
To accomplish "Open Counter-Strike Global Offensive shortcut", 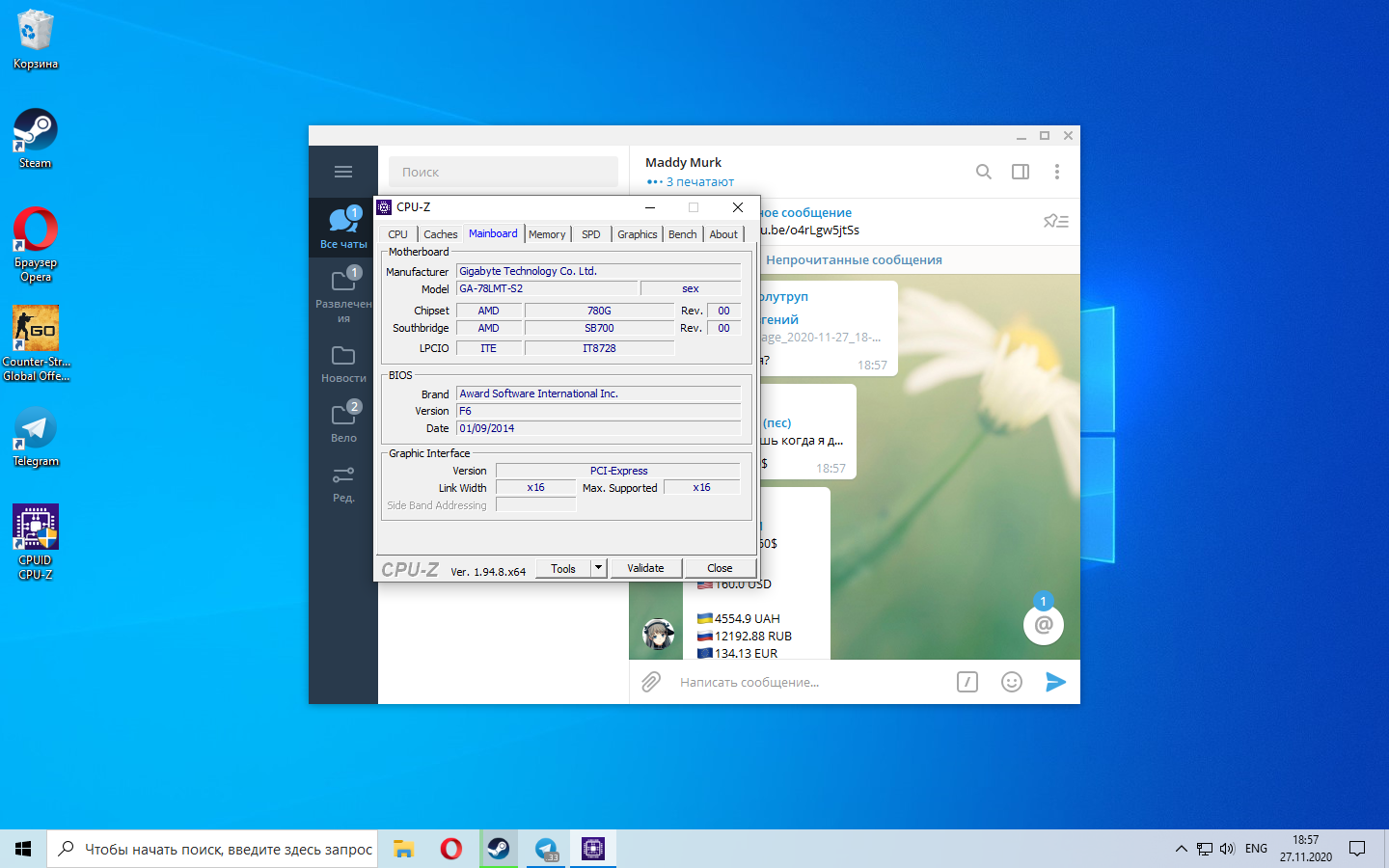I will pos(36,343).
